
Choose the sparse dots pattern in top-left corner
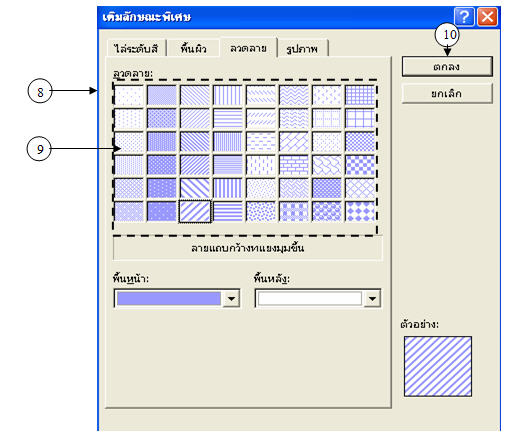pyautogui.click(x=129, y=95)
